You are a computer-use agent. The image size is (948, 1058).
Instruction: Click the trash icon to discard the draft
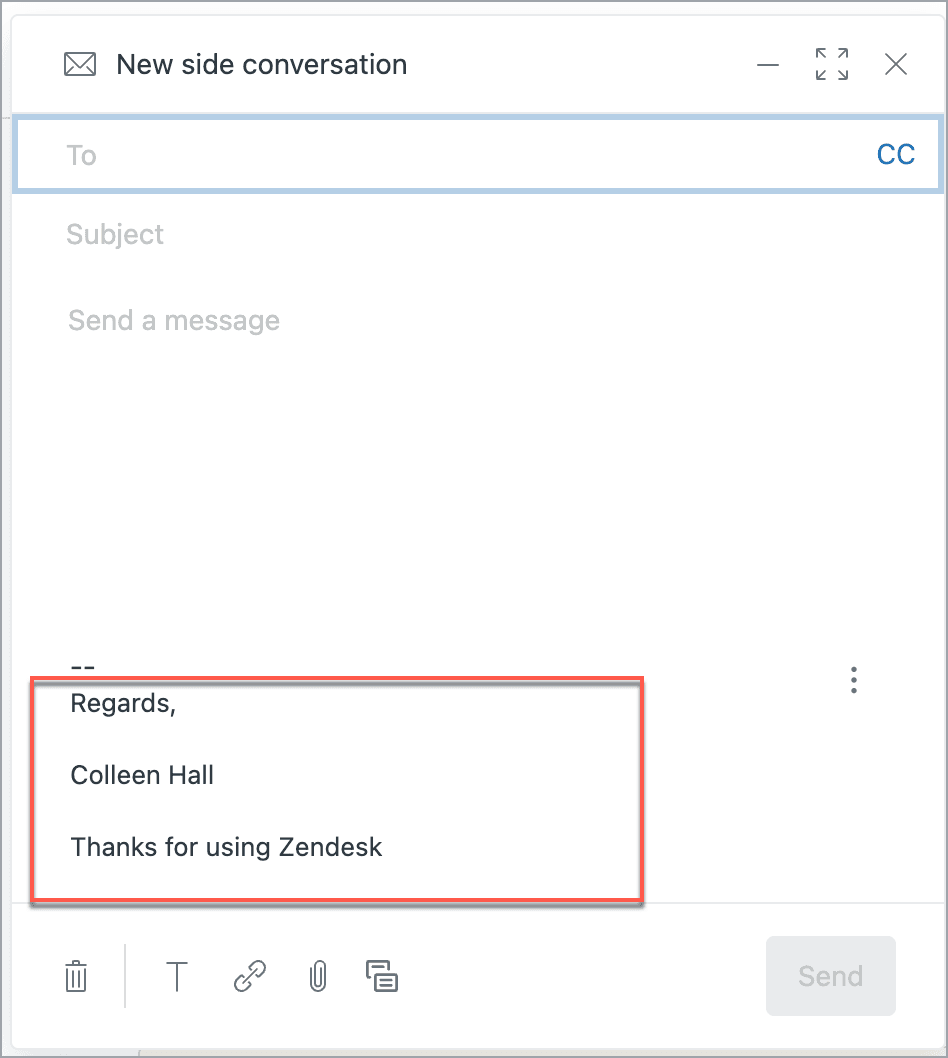click(77, 977)
